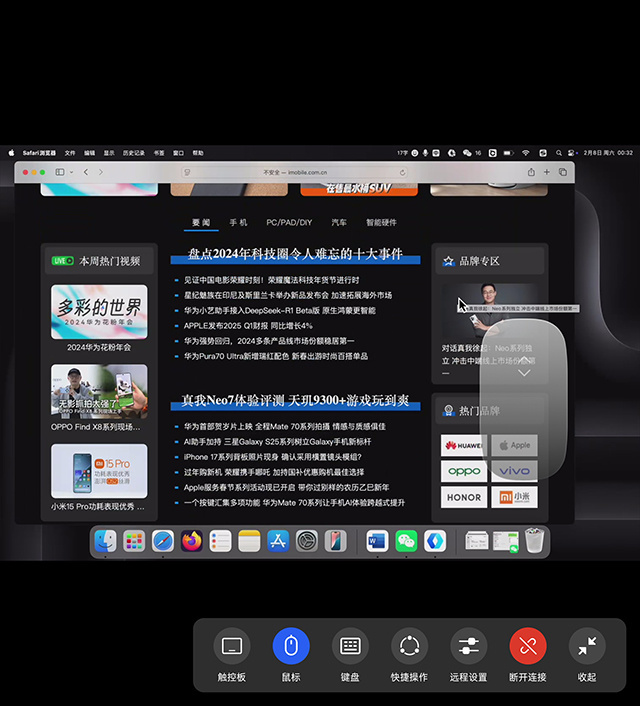Open Control Center in menu bar
Screen dimensions: 640x706
point(572,153)
